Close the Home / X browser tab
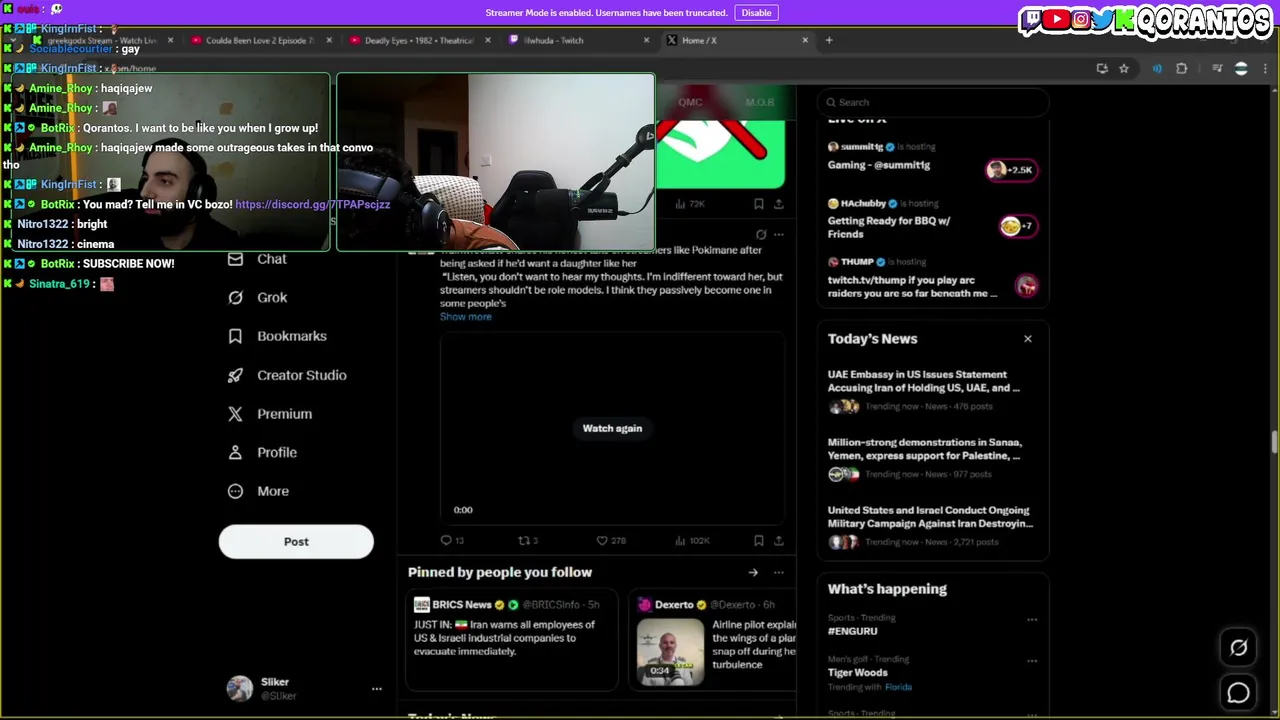The width and height of the screenshot is (1280, 720). pos(805,41)
